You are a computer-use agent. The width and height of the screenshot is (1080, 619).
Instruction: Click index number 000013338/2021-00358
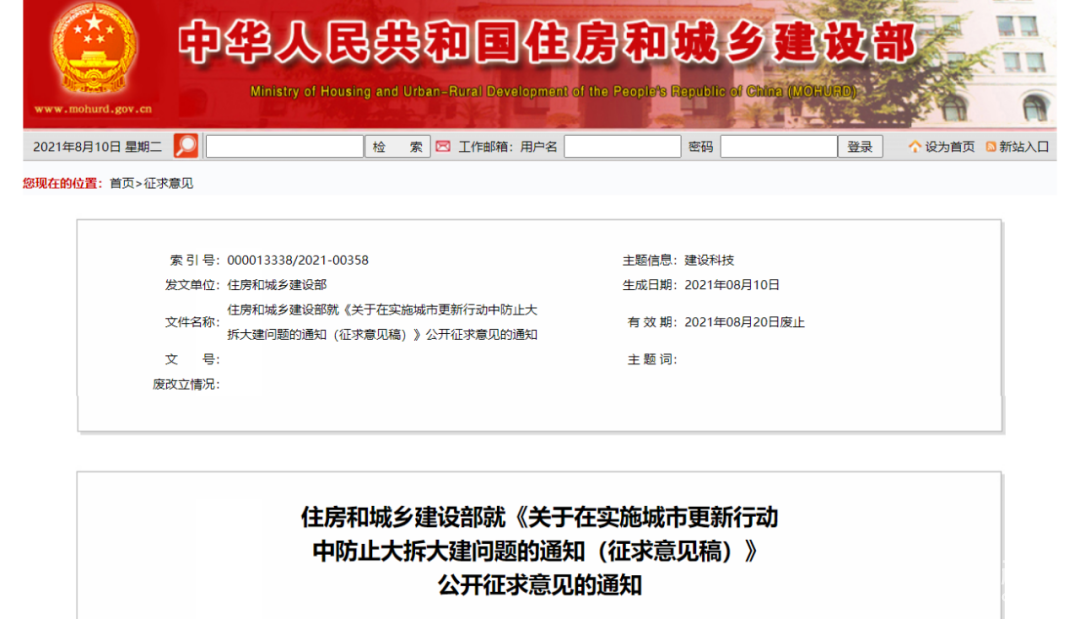(298, 260)
